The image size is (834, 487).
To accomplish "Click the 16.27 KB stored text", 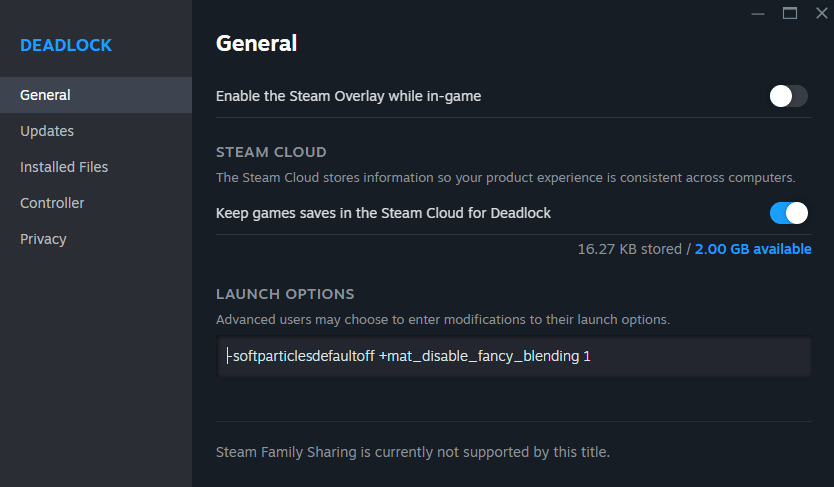I will coord(628,249).
